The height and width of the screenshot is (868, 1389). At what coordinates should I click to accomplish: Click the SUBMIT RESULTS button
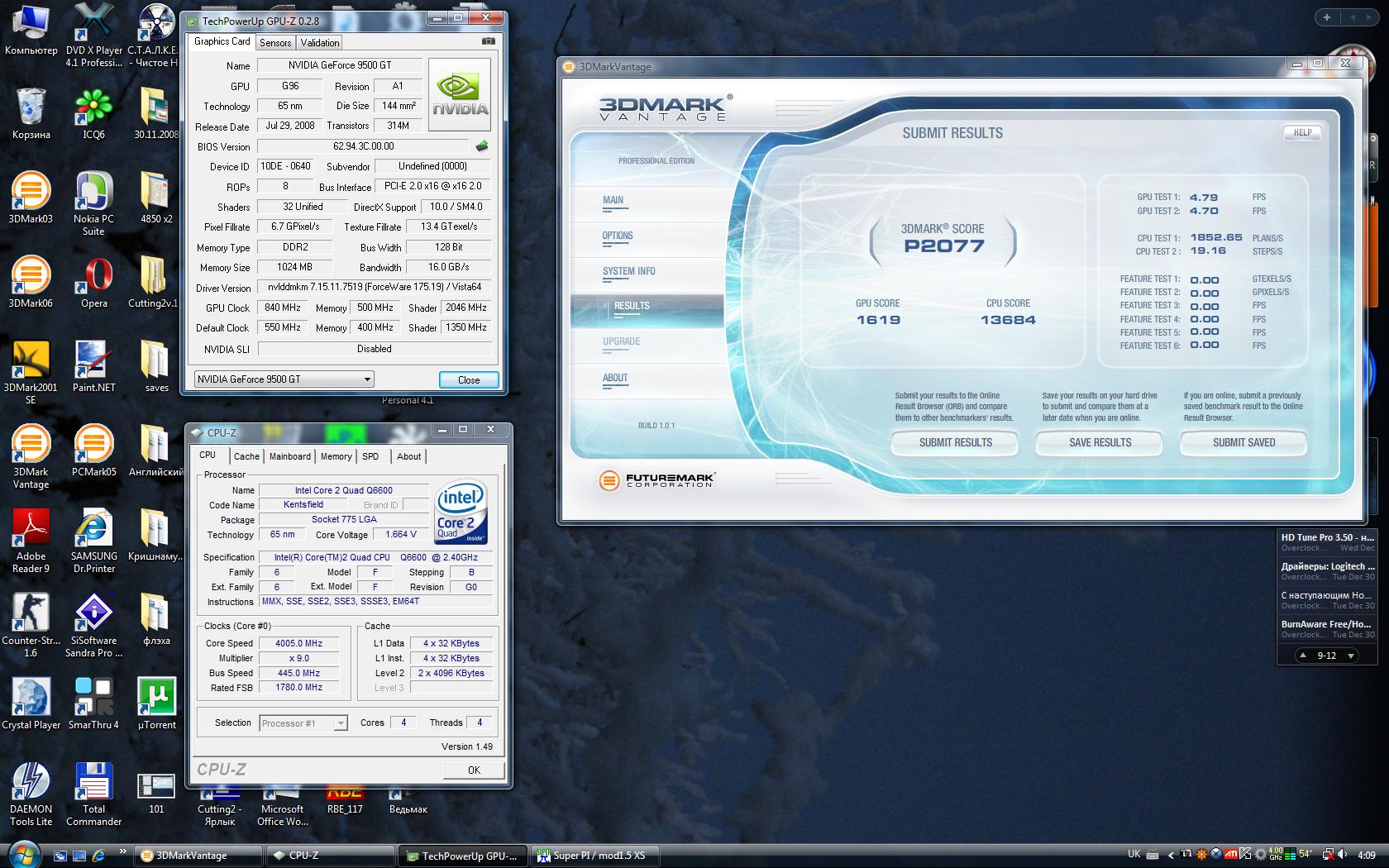(x=956, y=443)
